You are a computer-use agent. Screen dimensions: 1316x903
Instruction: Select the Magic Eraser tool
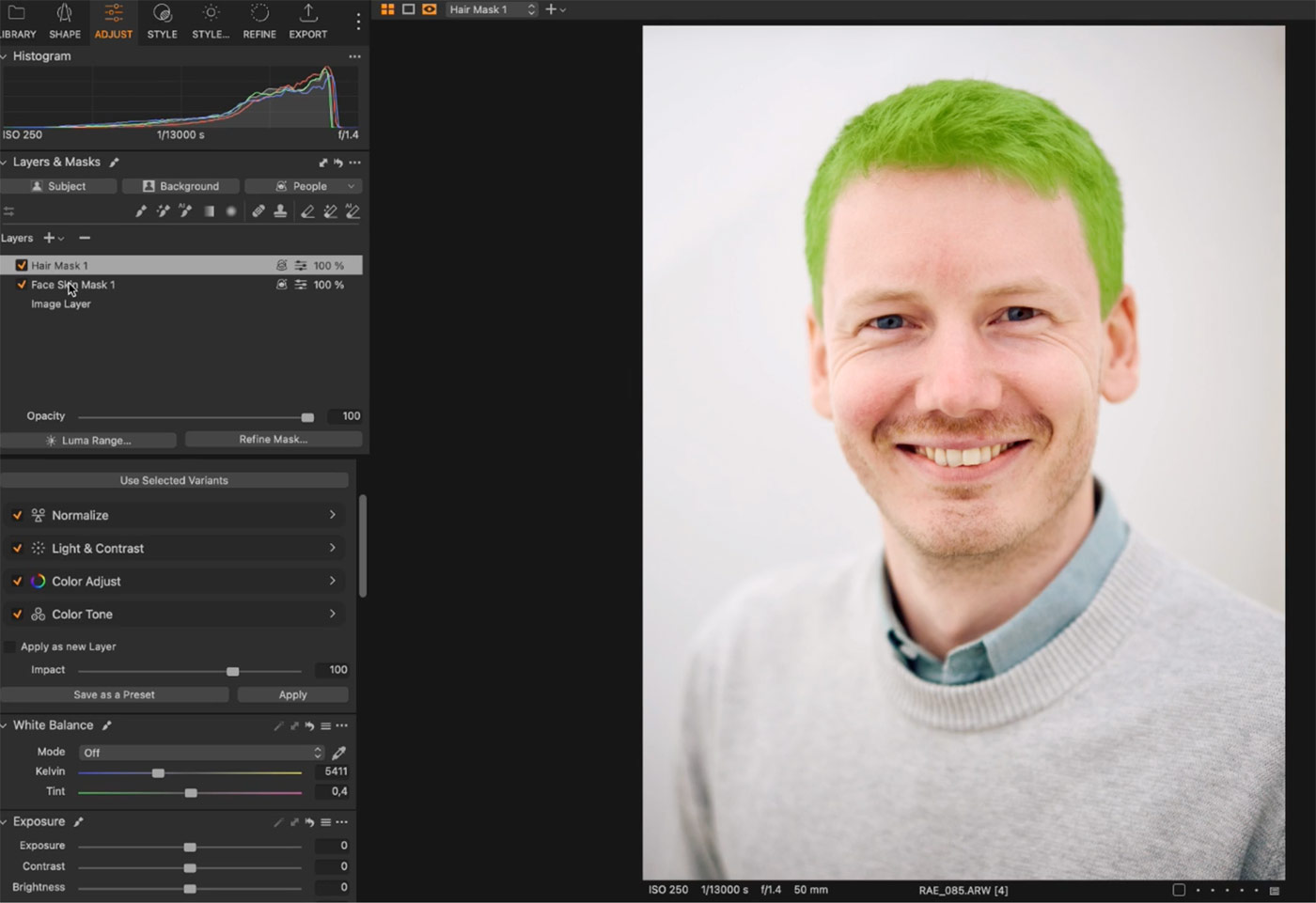[330, 211]
